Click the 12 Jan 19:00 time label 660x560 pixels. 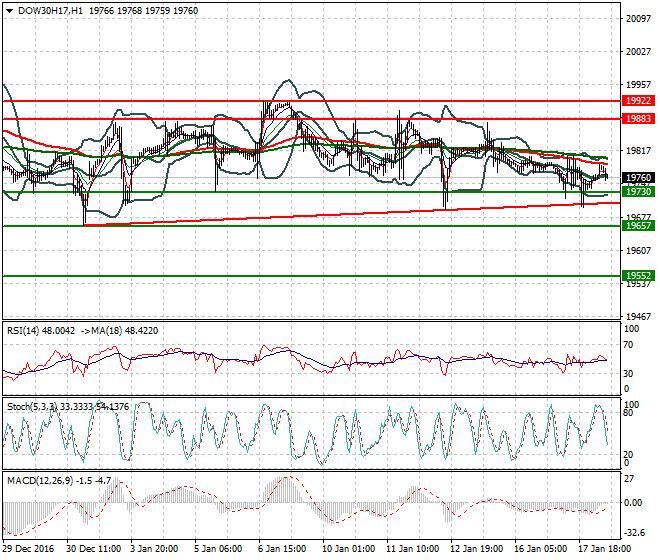coord(476,549)
